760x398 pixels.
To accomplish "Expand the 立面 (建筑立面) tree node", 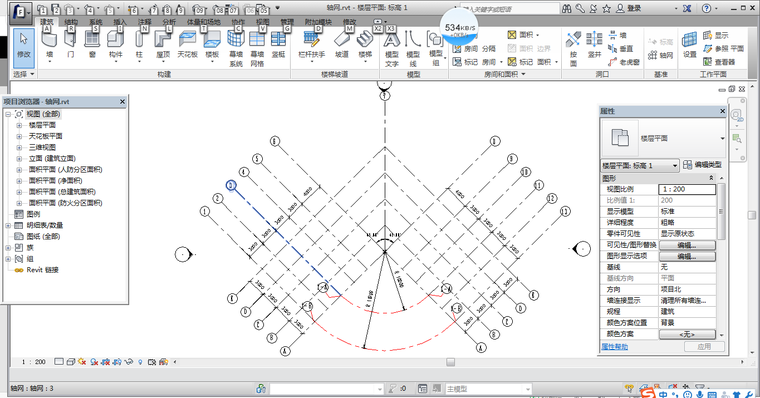I will click(19, 159).
